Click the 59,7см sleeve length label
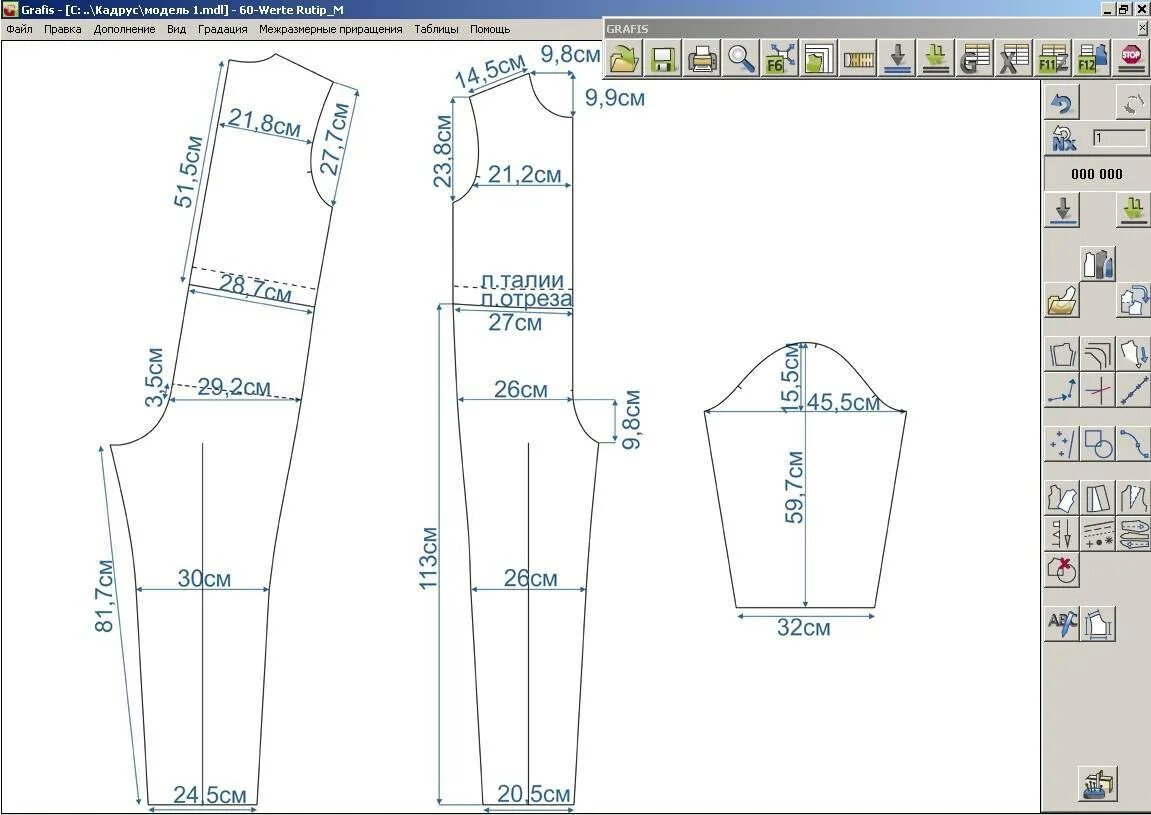This screenshot has width=1151, height=815. (794, 487)
